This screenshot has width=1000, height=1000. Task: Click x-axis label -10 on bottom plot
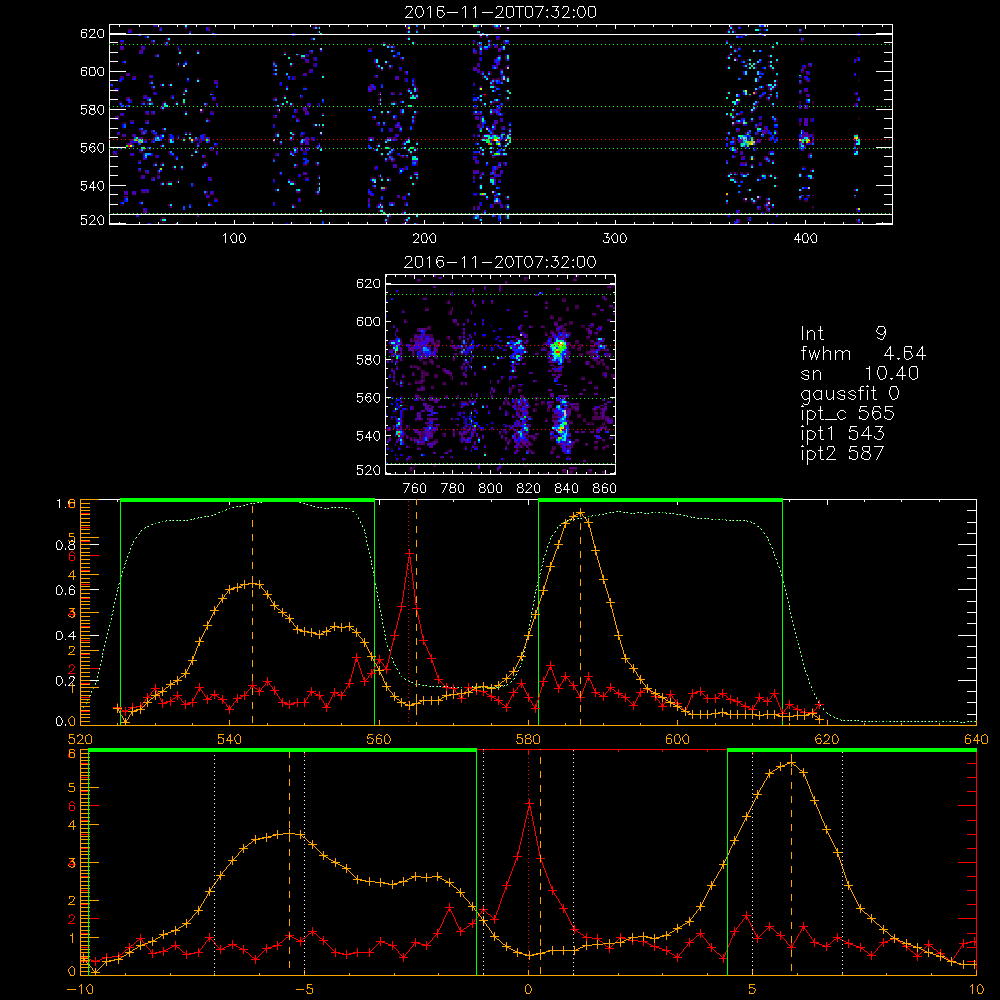[x=80, y=989]
